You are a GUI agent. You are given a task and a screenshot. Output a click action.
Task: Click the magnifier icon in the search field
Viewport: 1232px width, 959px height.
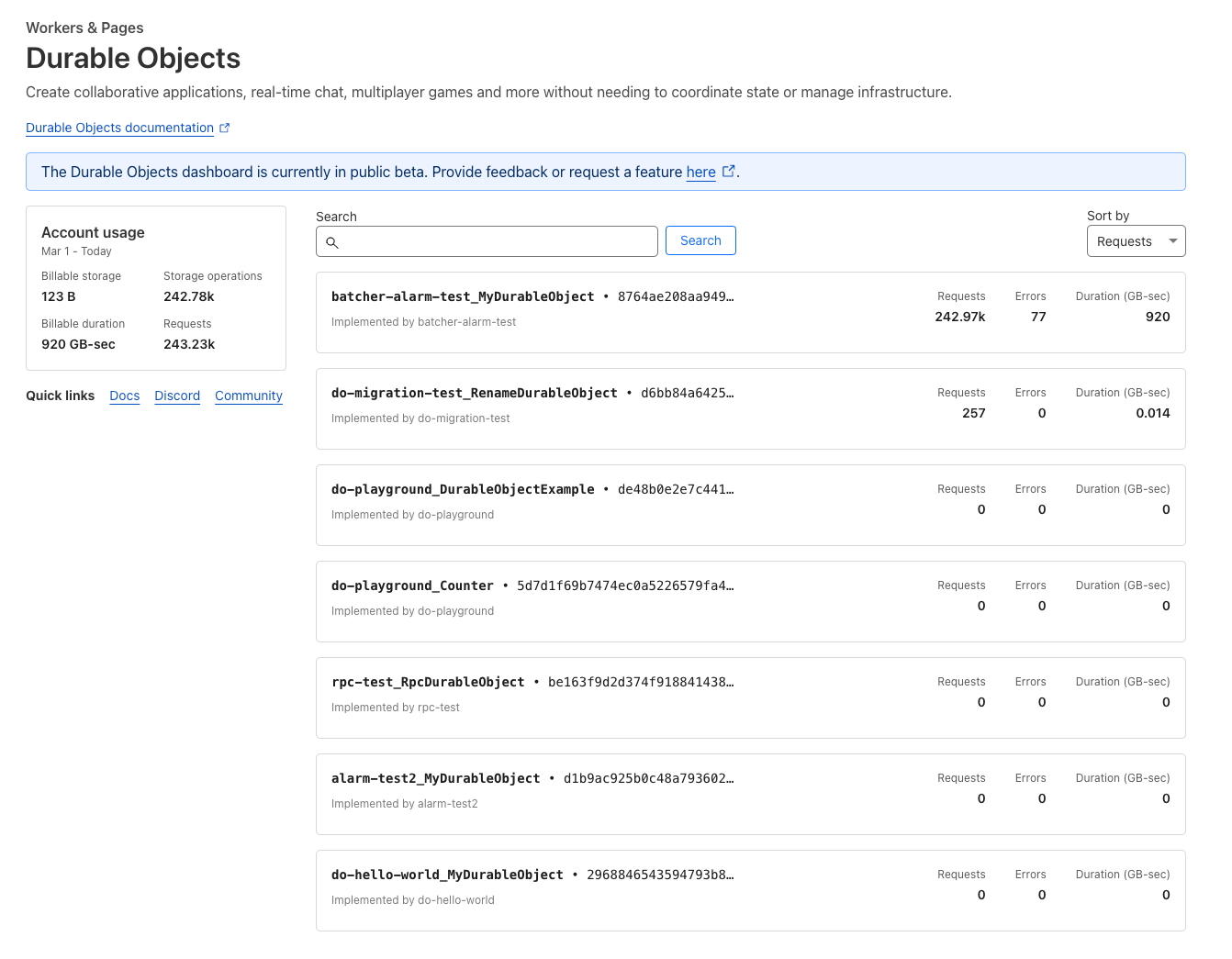332,242
